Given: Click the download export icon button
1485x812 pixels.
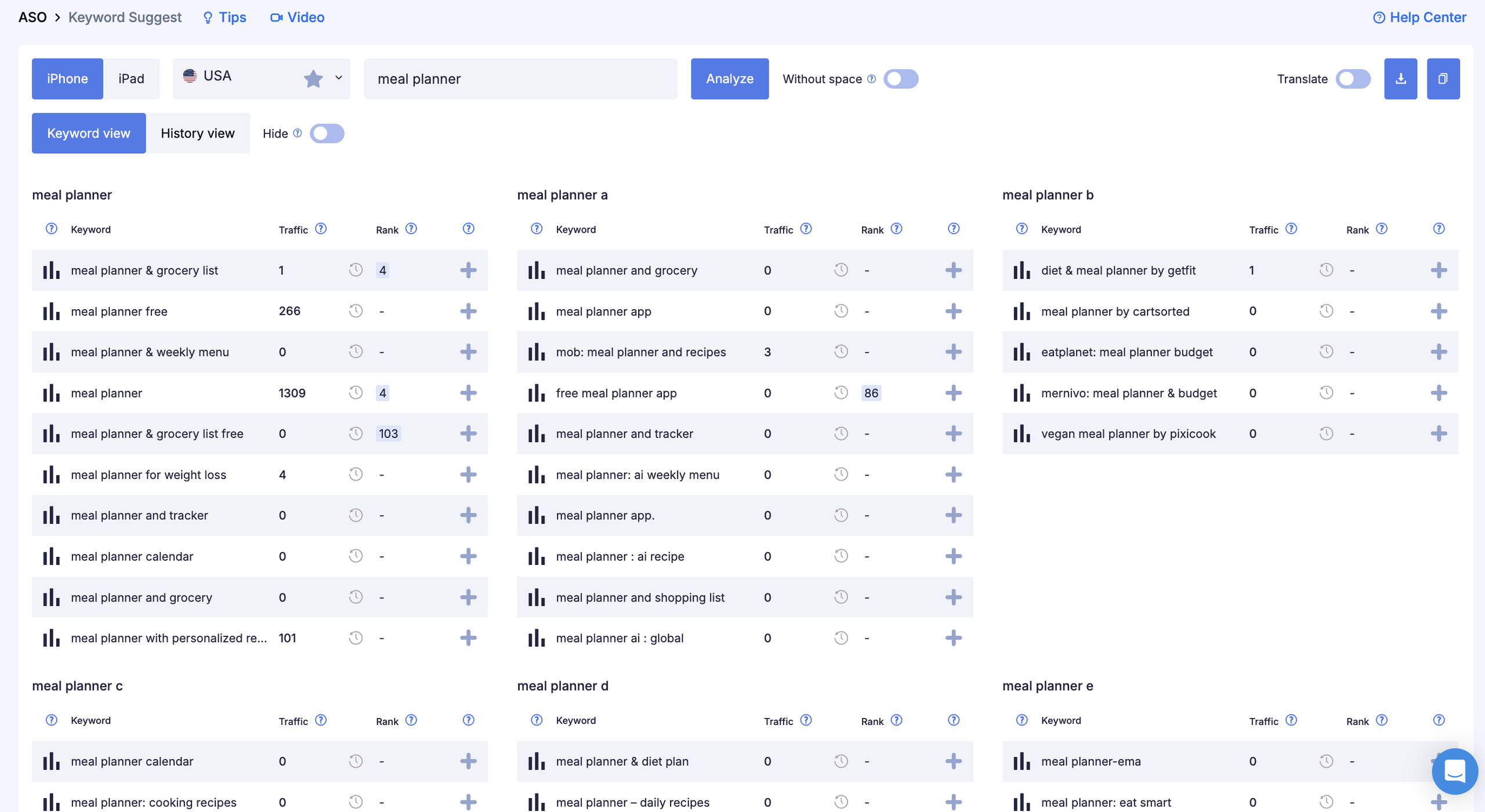Looking at the screenshot, I should (x=1400, y=78).
